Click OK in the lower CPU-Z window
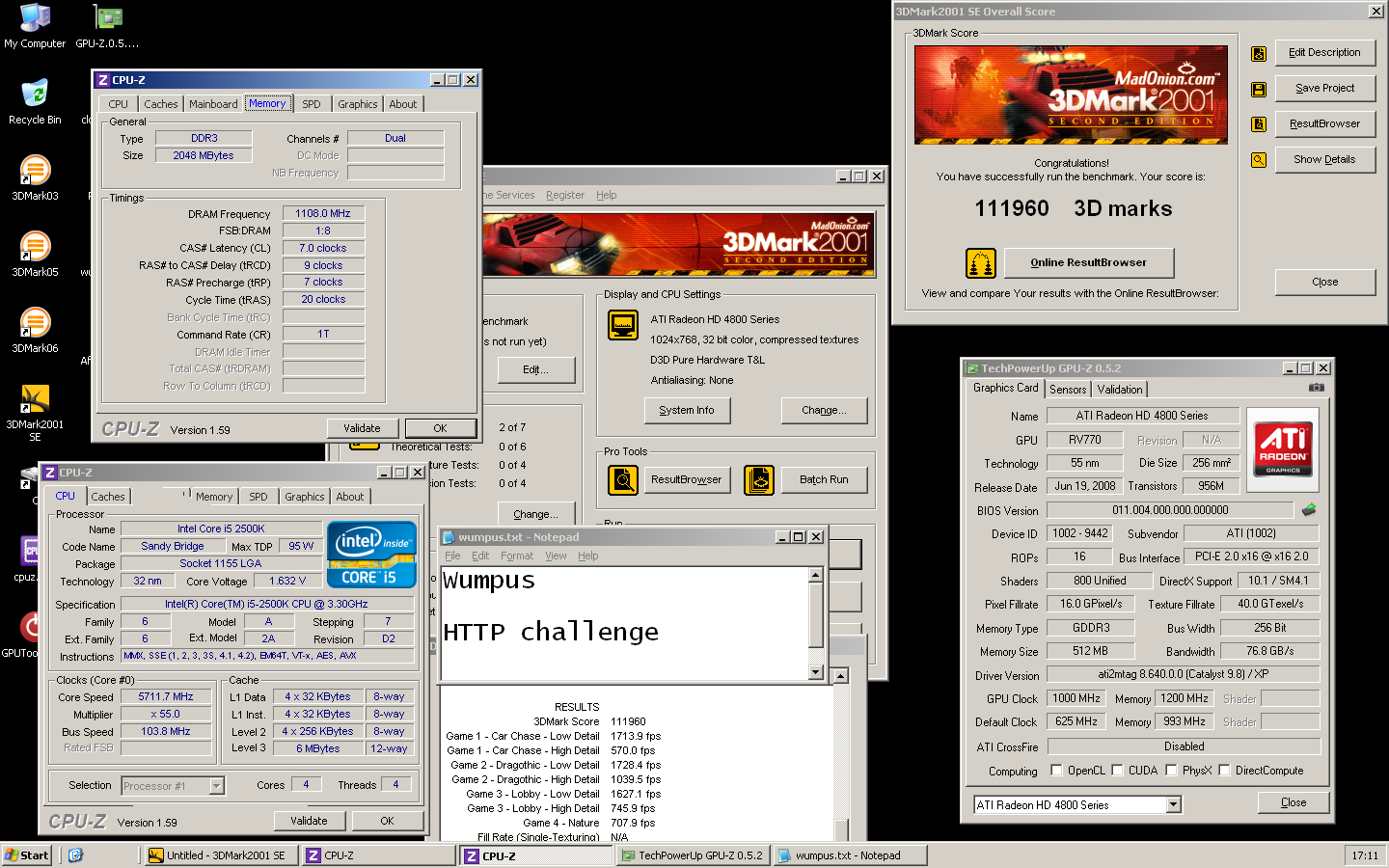 point(387,821)
